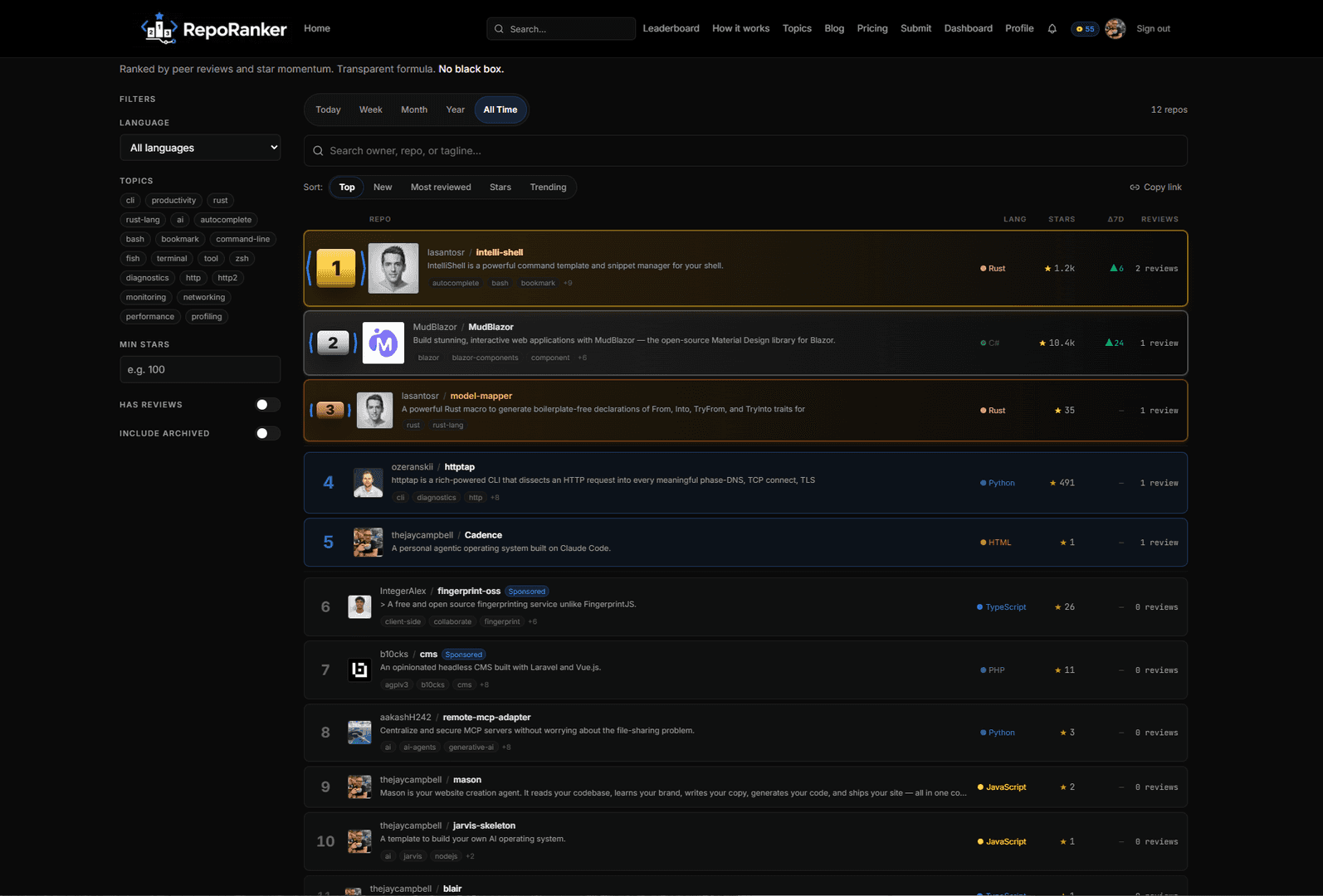This screenshot has width=1323, height=896.
Task: Expand +9 more tags on intelli-shell
Action: [568, 283]
